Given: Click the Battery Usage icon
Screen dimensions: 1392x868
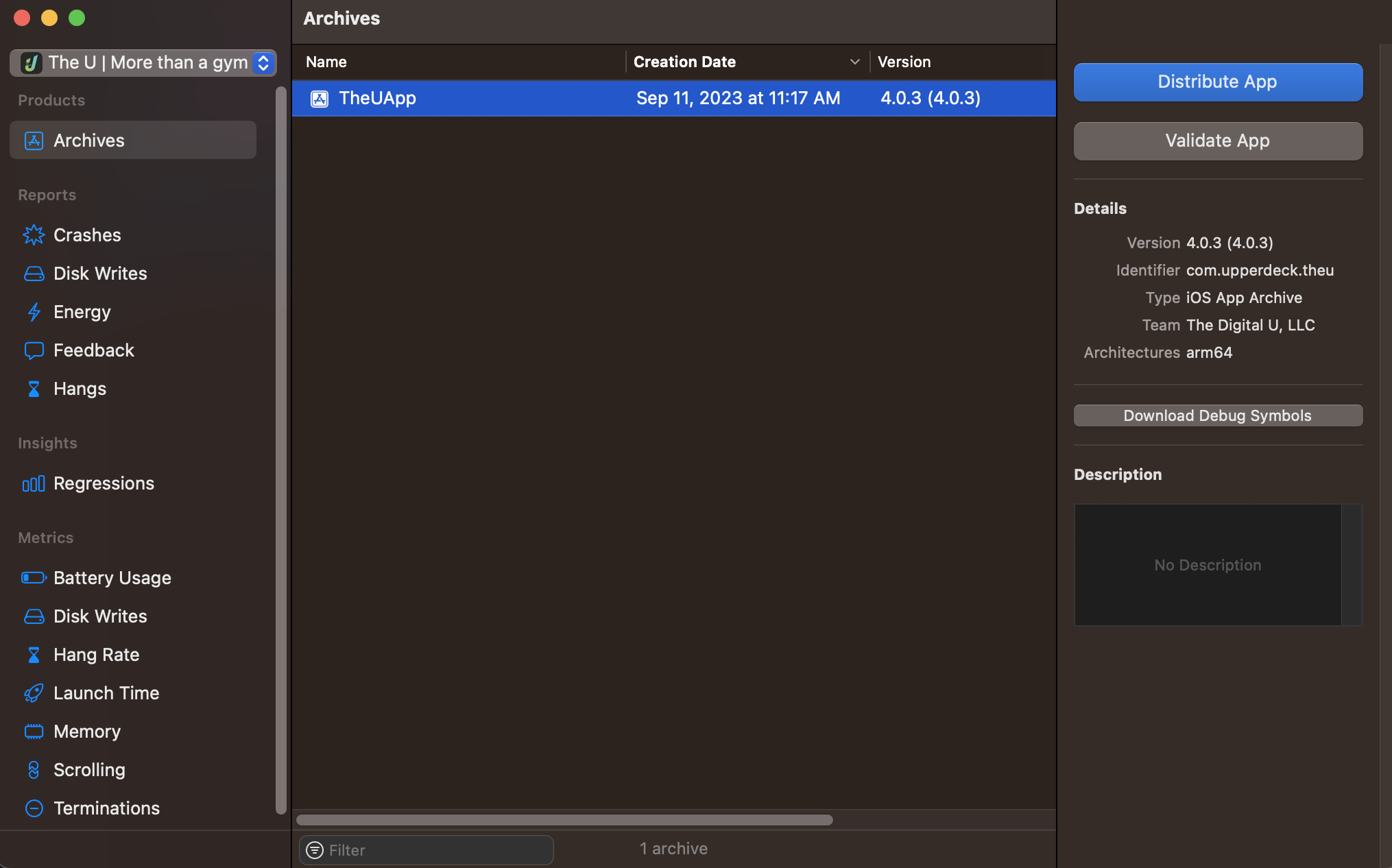Looking at the screenshot, I should [34, 578].
